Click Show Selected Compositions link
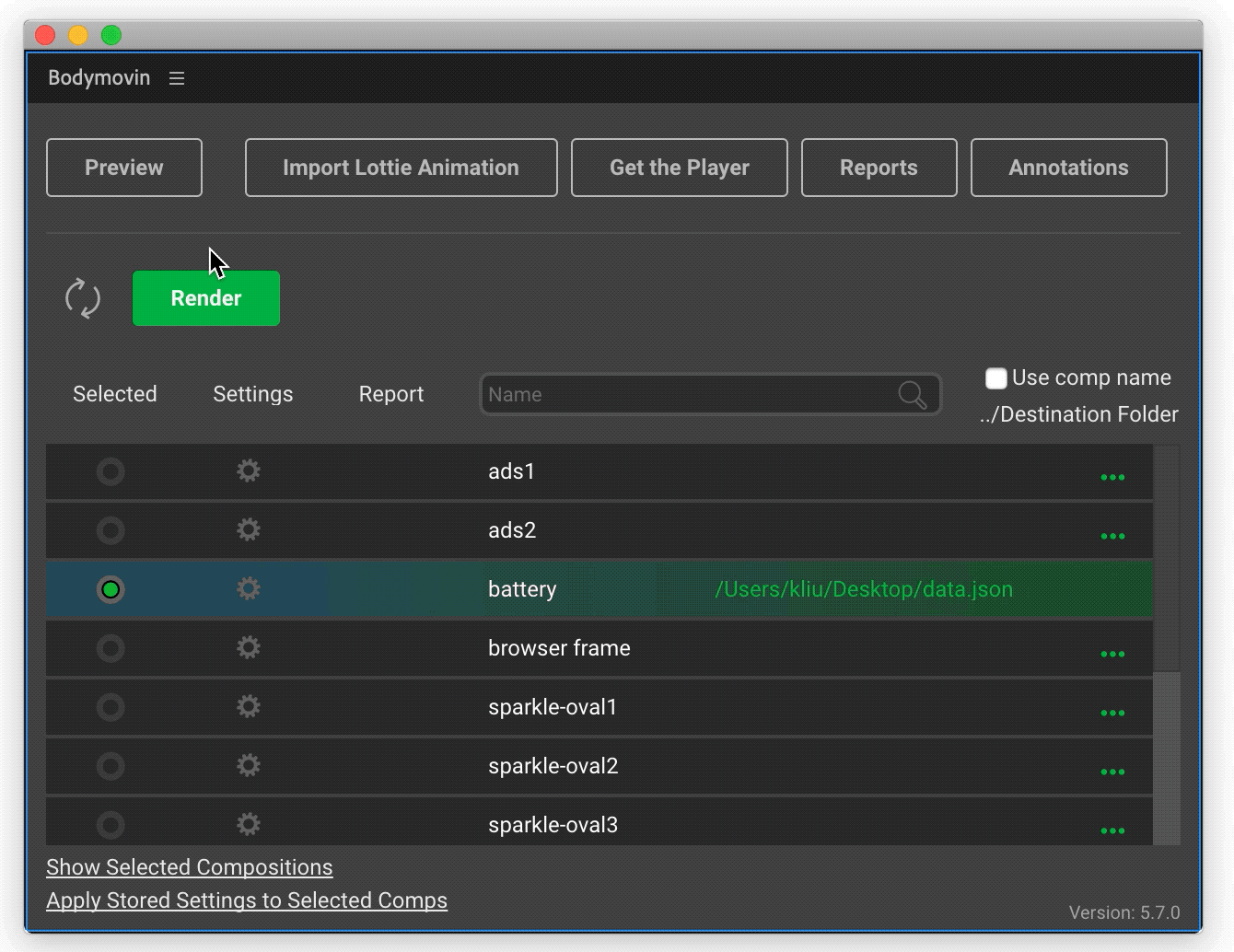The image size is (1234, 952). click(190, 867)
